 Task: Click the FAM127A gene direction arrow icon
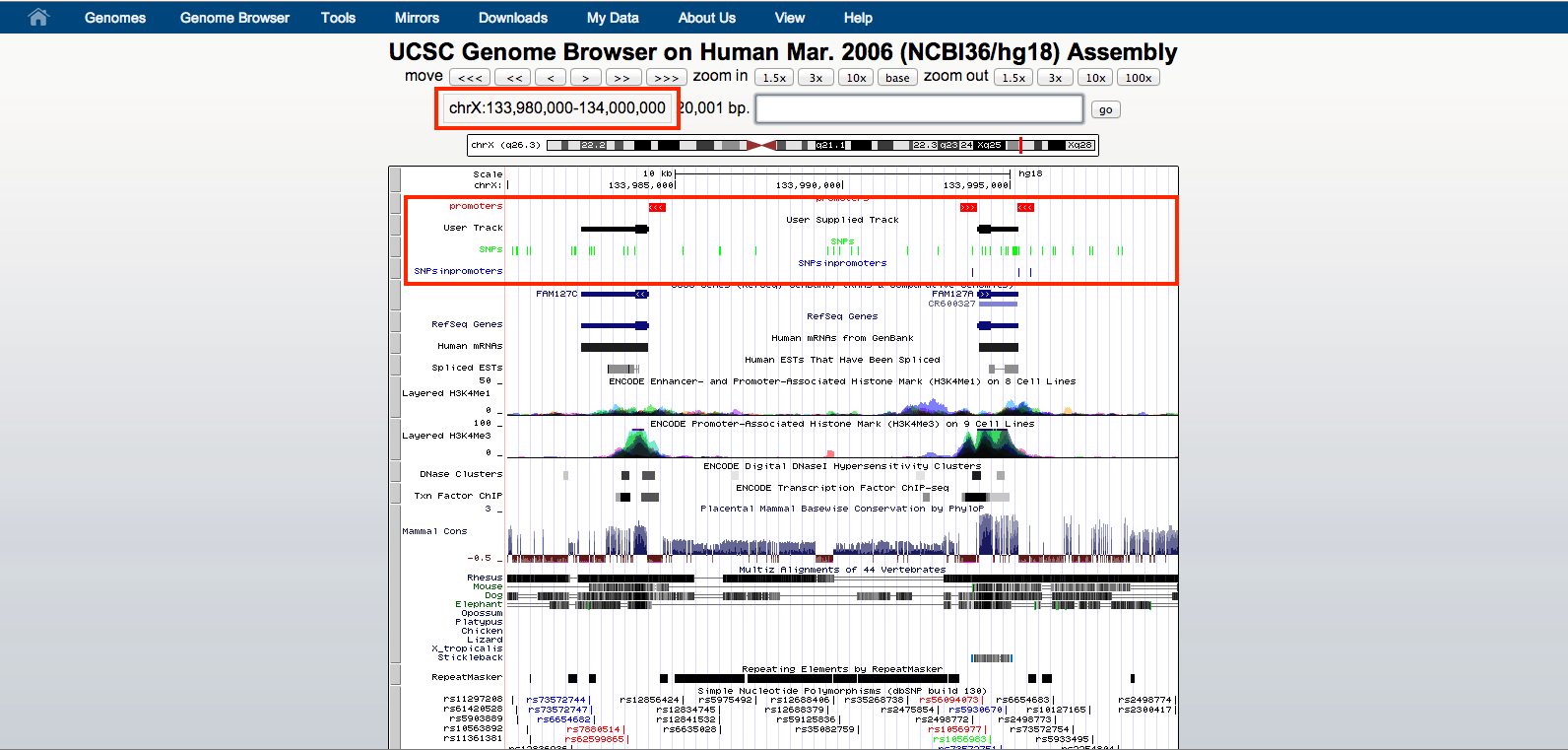(x=984, y=294)
